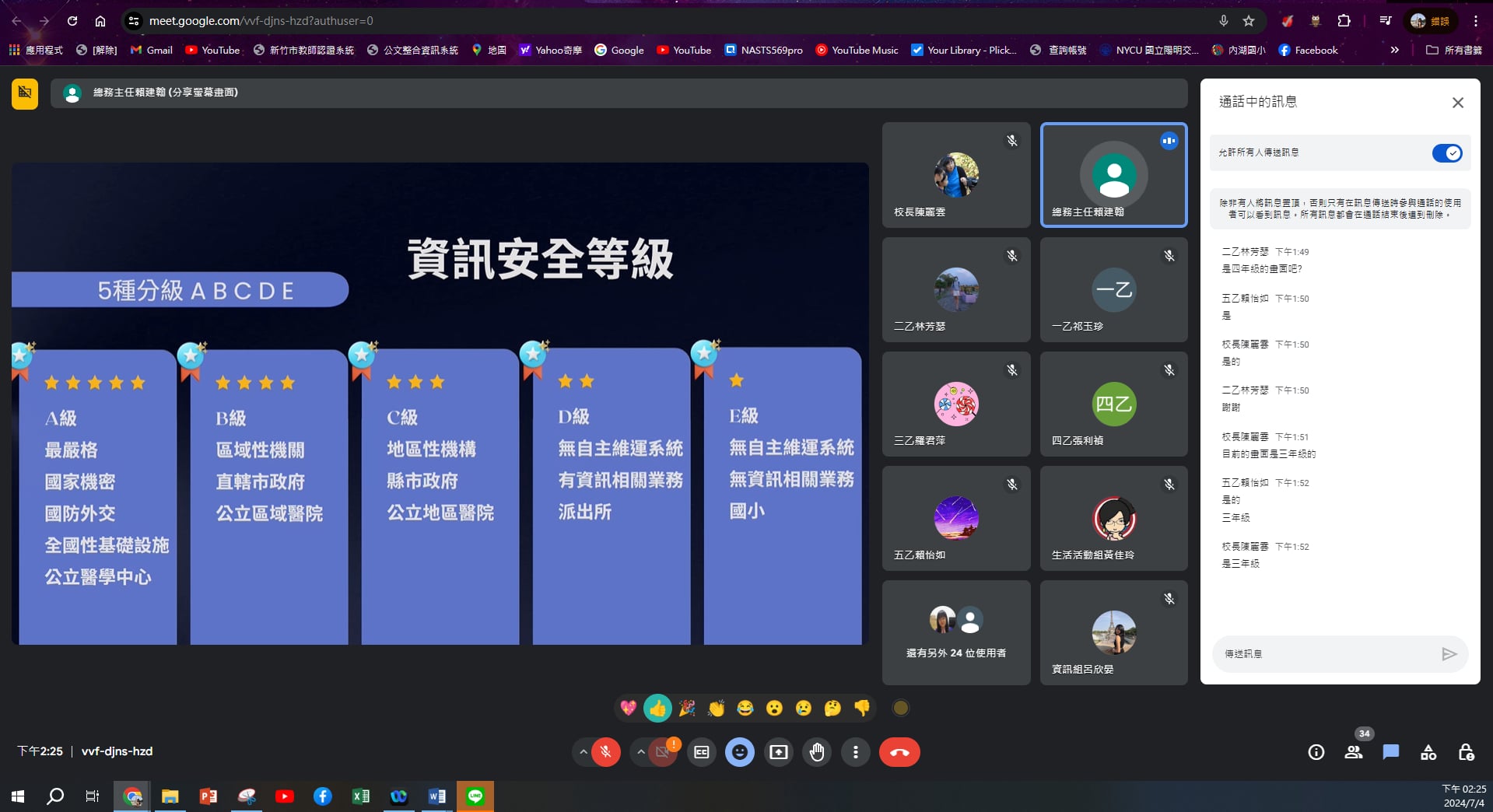Hang up with the red leave call button
1493x812 pixels.
click(x=899, y=752)
